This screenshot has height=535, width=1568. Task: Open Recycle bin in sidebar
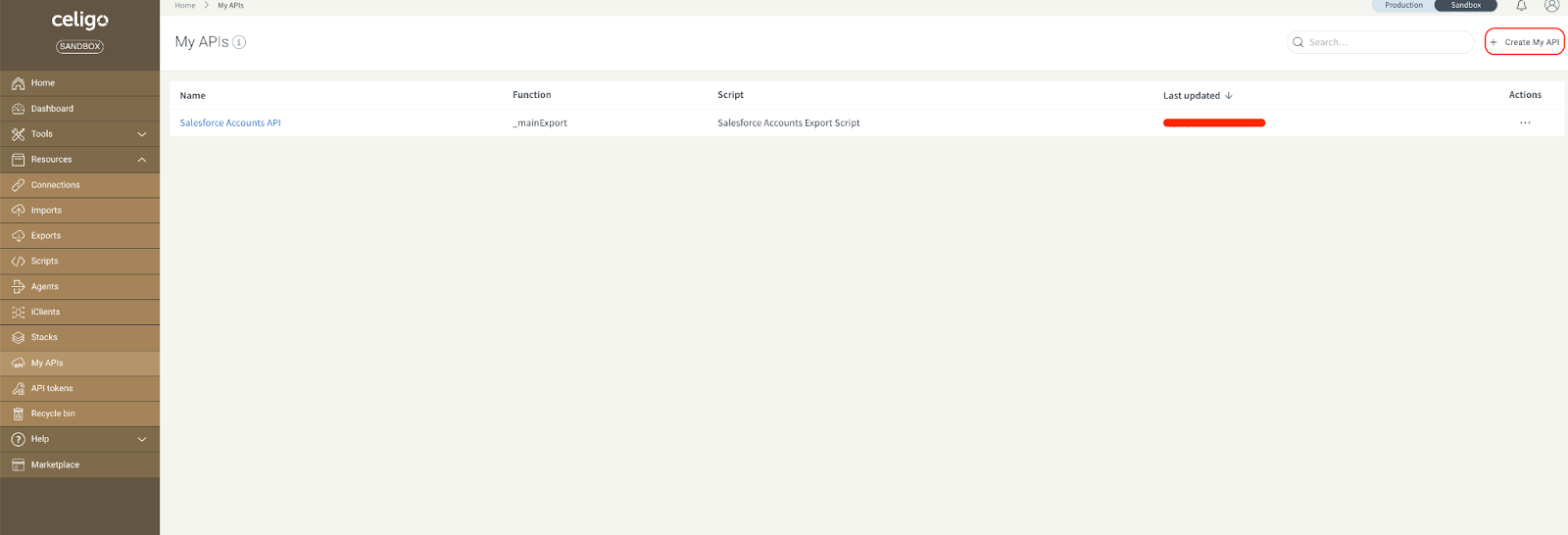pos(79,414)
